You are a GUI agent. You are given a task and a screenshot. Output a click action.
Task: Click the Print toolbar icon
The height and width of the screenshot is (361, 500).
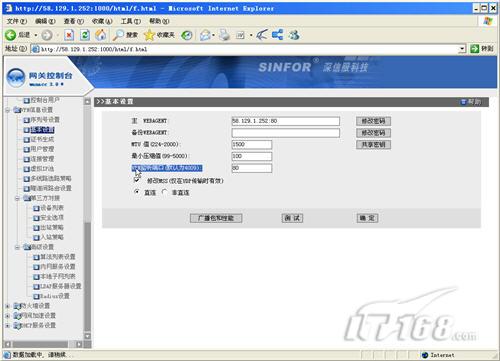(x=224, y=35)
